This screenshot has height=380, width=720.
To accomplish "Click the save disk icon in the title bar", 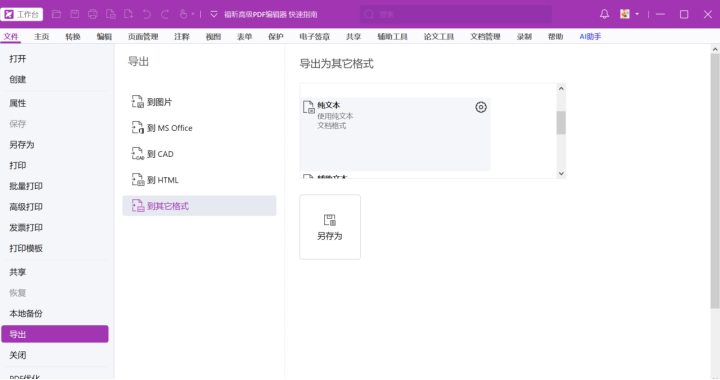I will [74, 14].
